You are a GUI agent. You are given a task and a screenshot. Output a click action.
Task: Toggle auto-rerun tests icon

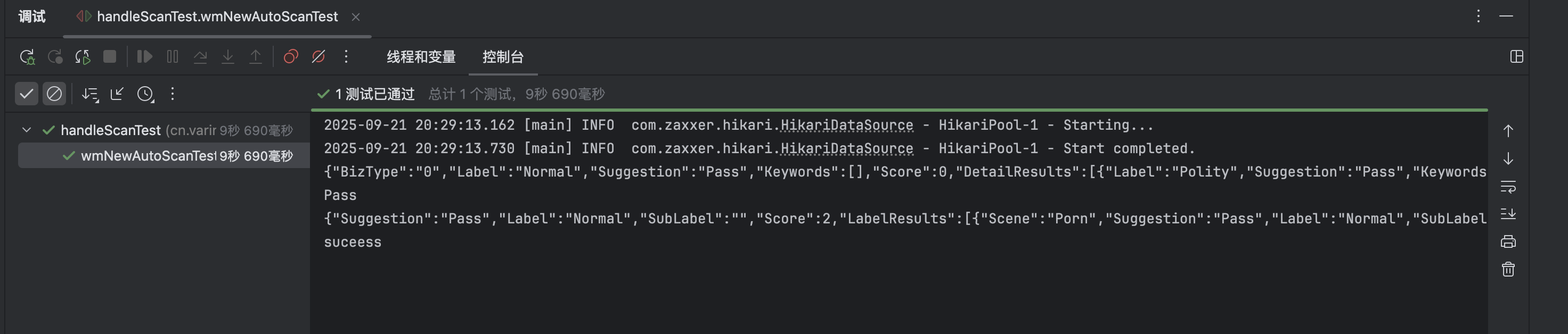(82, 57)
